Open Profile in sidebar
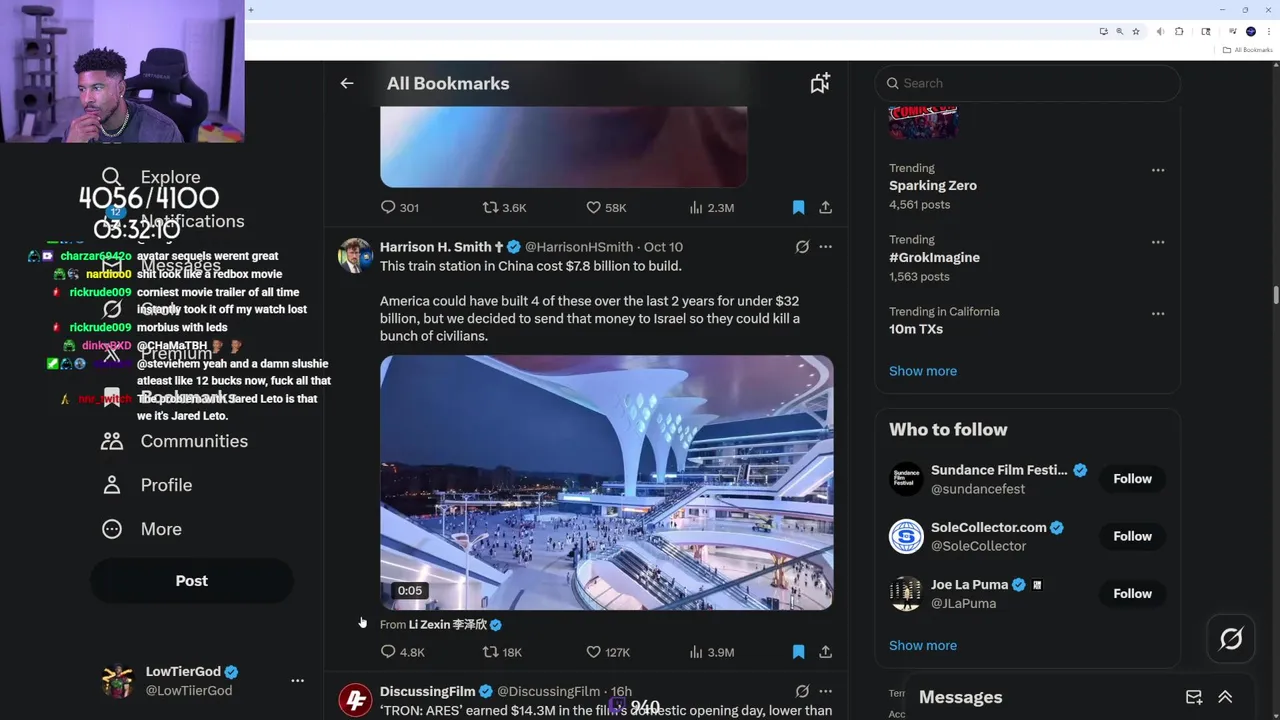Image resolution: width=1280 pixels, height=720 pixels. tap(147, 485)
